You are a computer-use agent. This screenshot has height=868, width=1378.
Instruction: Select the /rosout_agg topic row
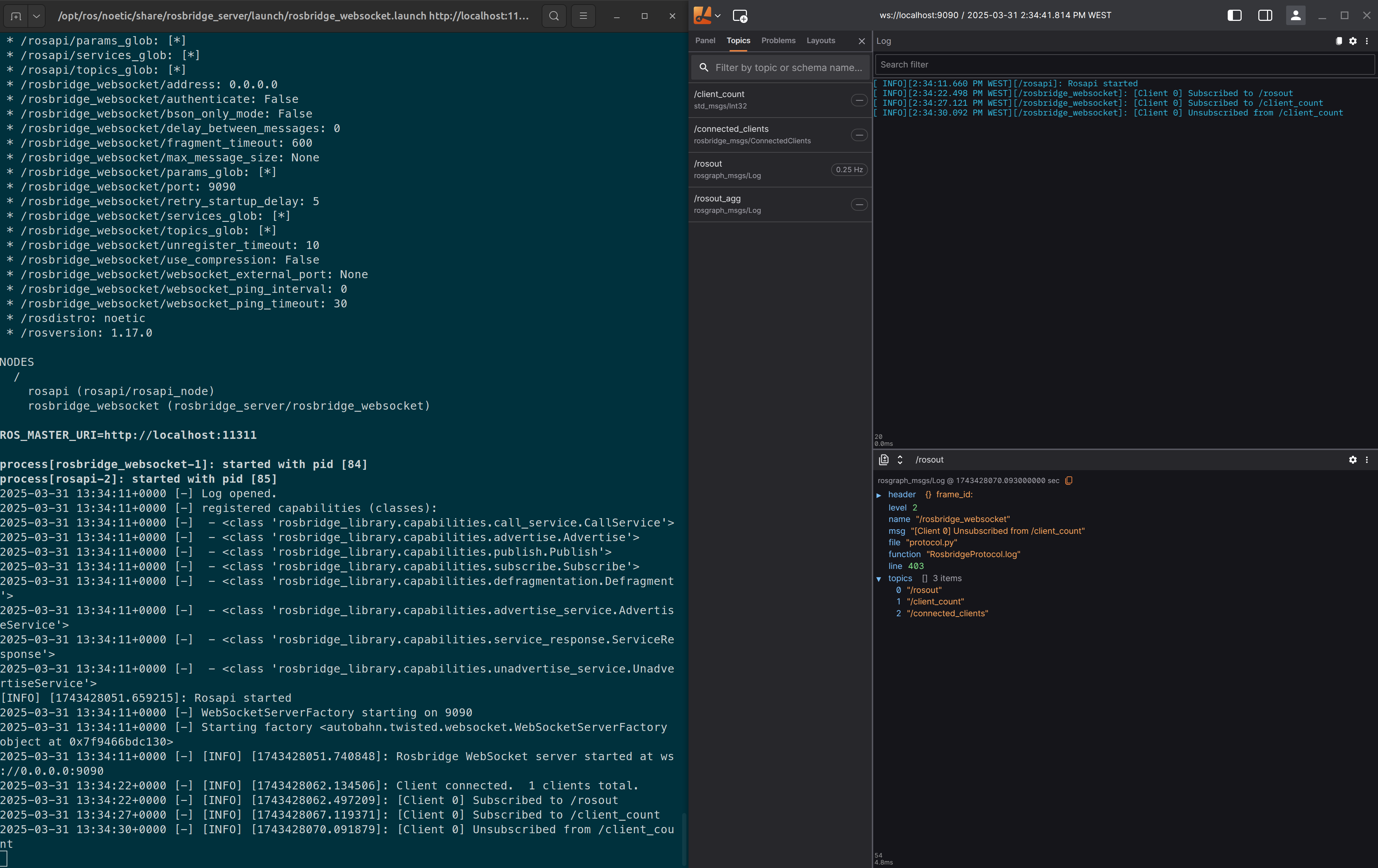(x=779, y=205)
